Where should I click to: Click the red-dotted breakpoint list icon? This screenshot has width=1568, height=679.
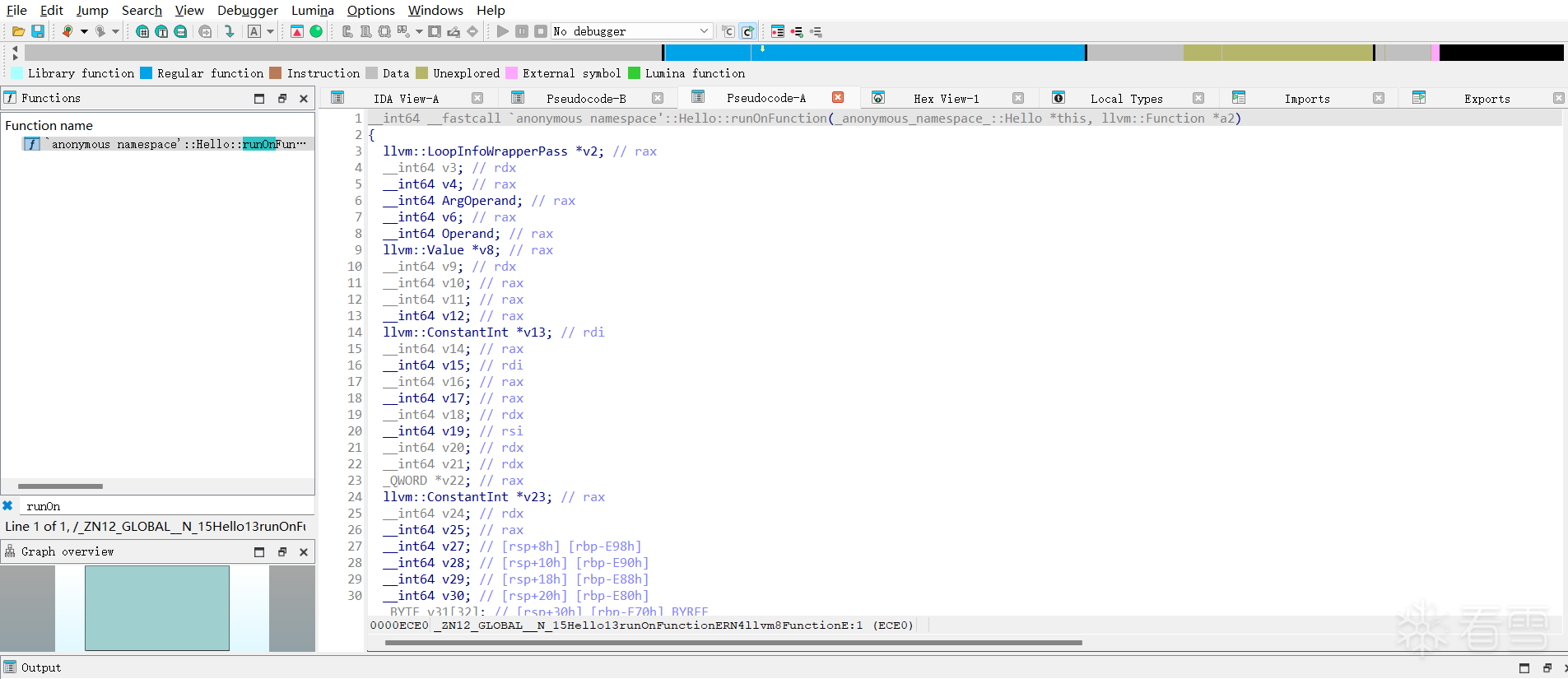778,31
